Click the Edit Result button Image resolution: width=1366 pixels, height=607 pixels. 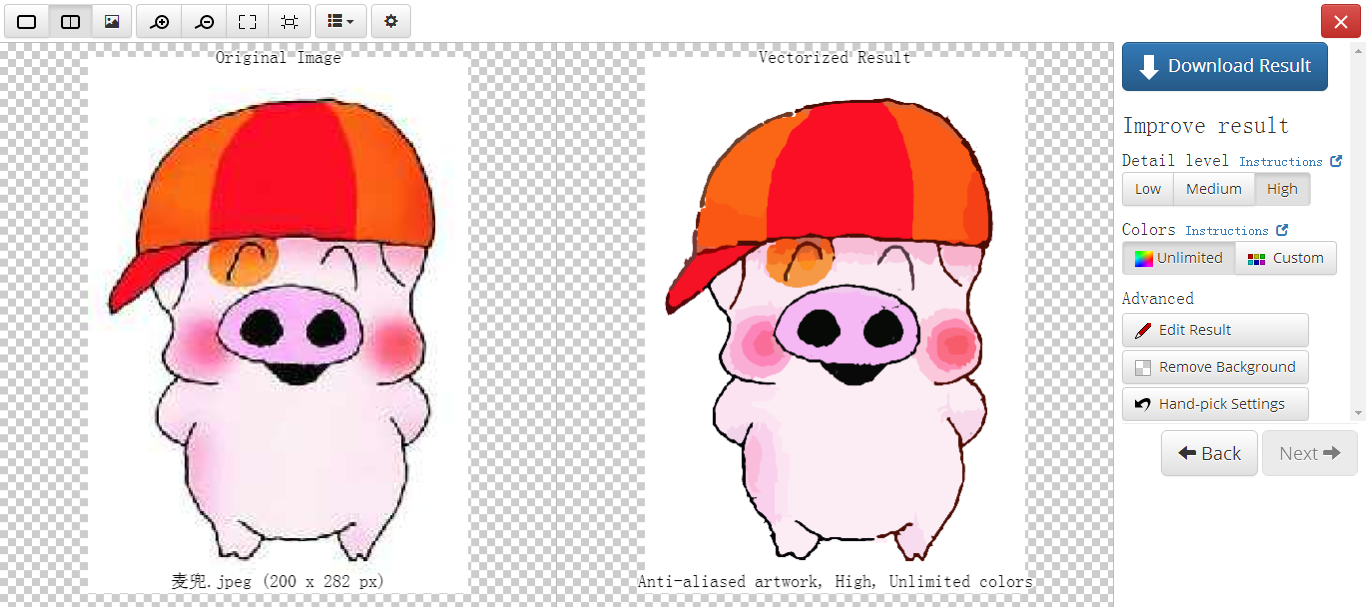pos(1214,330)
